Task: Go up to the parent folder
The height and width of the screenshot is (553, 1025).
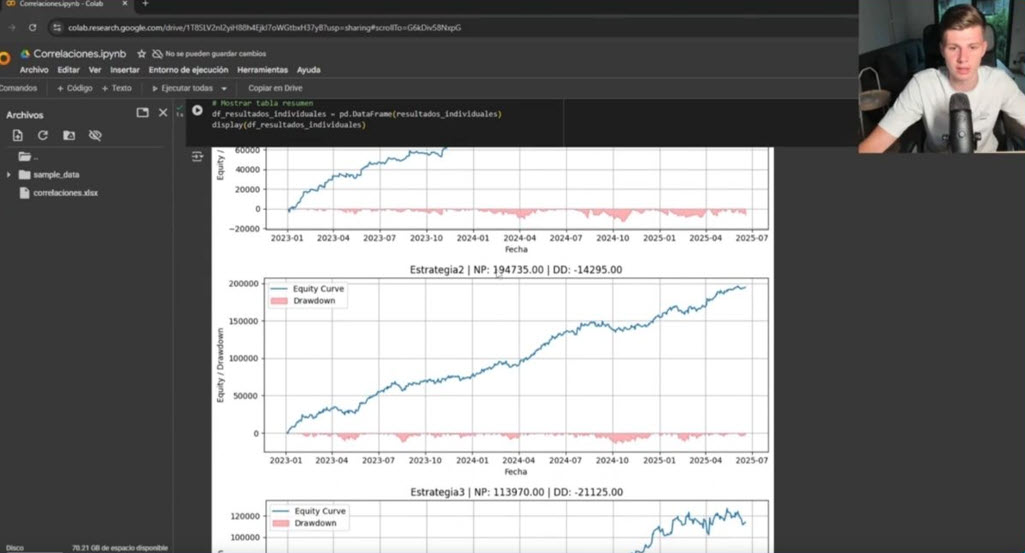Action: pos(27,157)
